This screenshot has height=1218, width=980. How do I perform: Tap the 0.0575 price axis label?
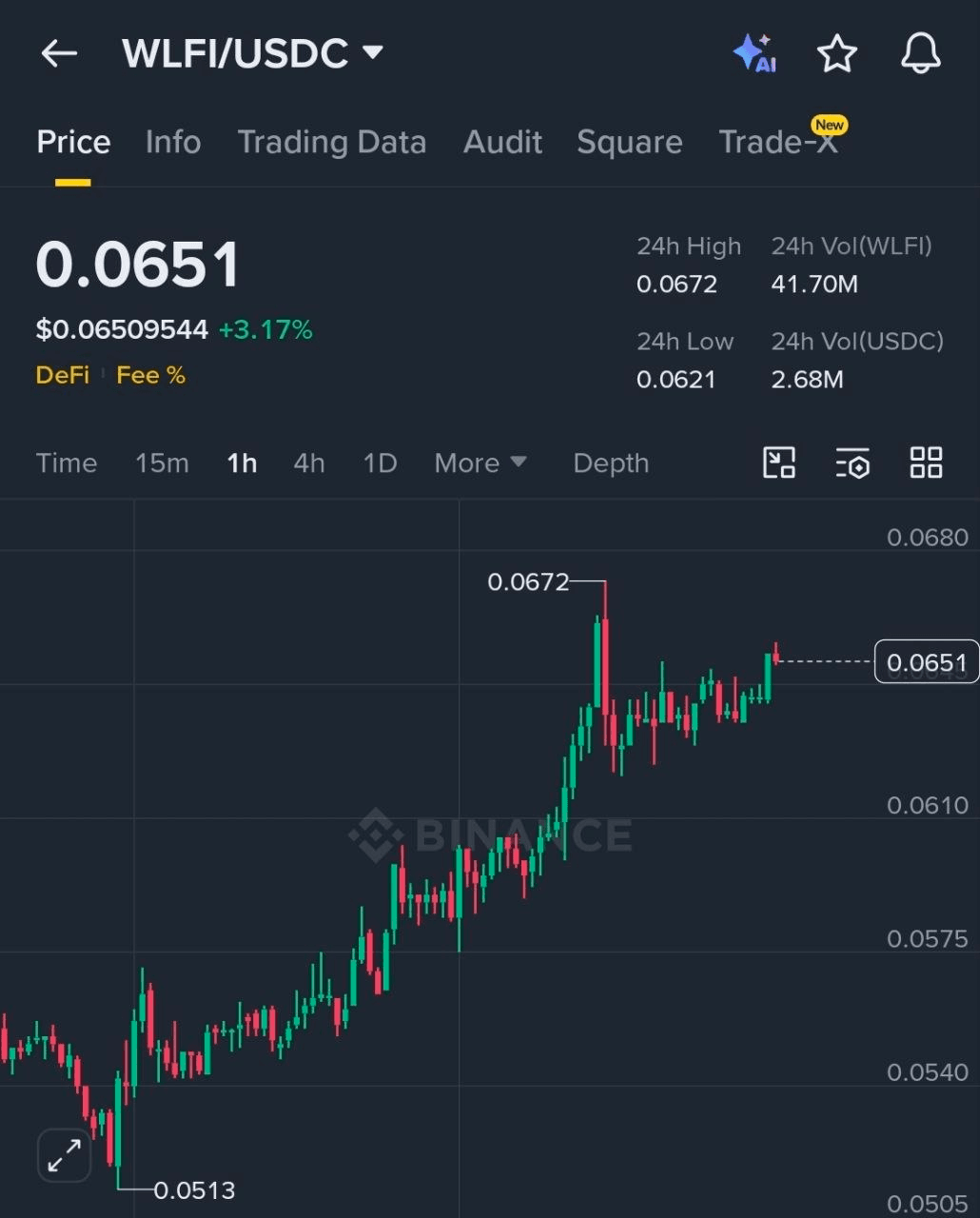click(x=928, y=939)
